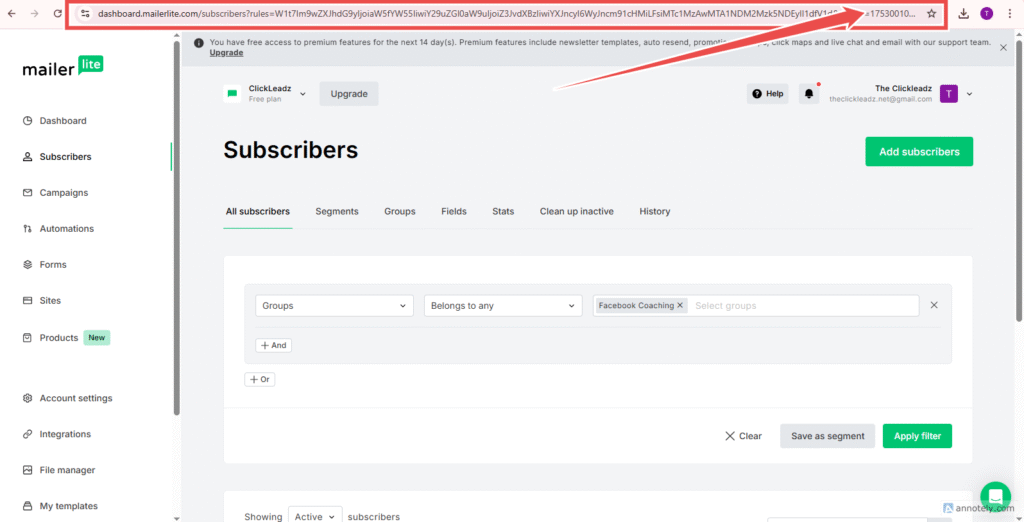Viewport: 1024px width, 522px height.
Task: Open the Belongs to any condition dropdown
Action: [503, 306]
